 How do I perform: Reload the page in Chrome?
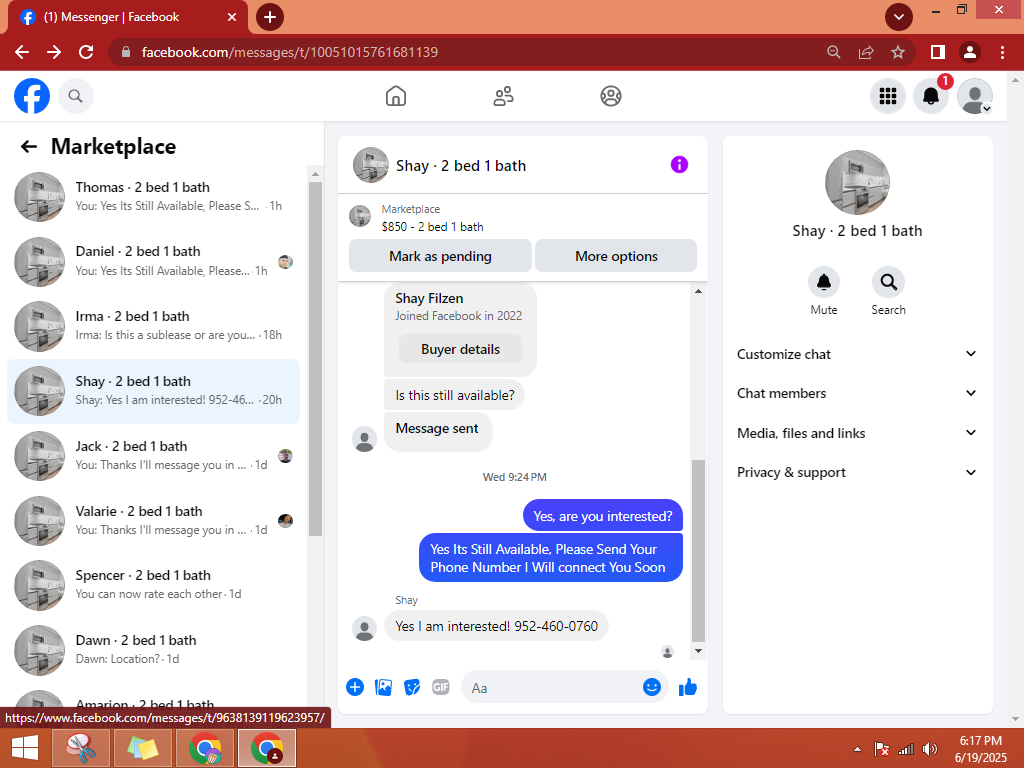point(86,52)
